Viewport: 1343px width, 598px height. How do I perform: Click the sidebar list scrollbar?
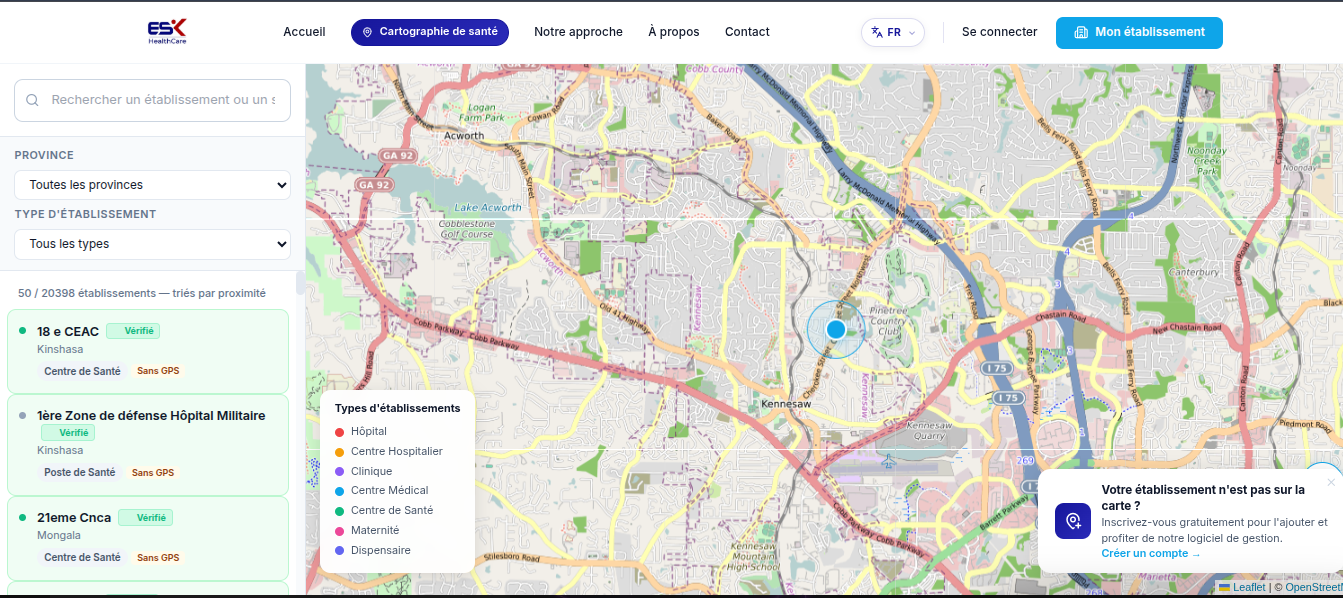(300, 283)
